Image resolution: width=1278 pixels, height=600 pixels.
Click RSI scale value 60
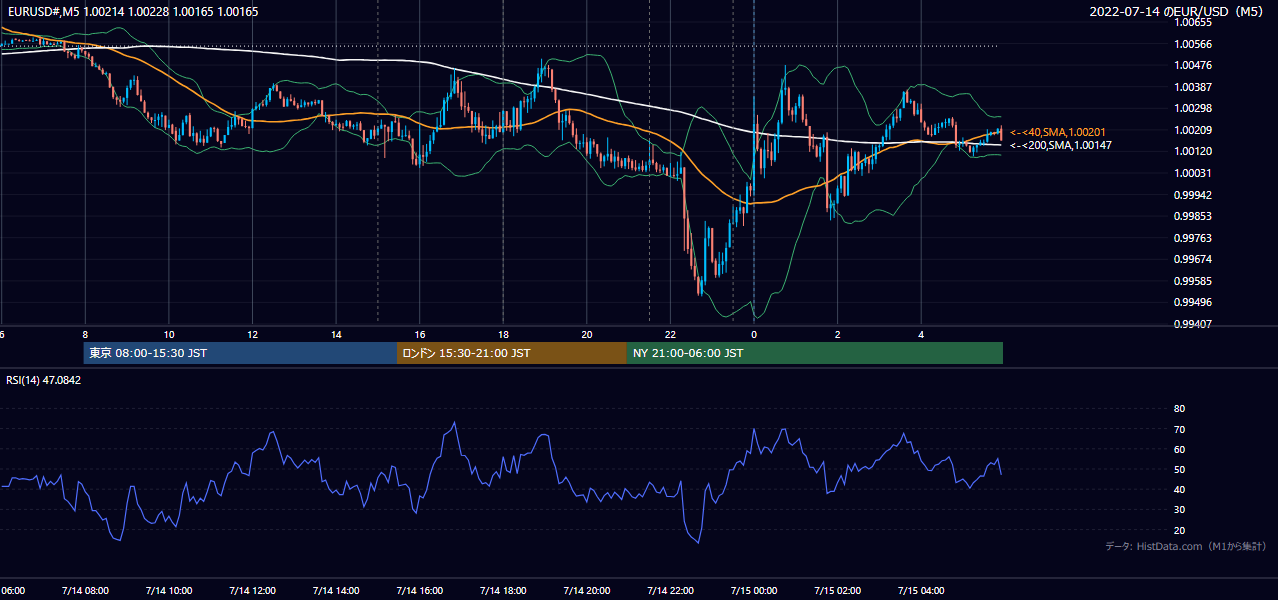[1179, 449]
